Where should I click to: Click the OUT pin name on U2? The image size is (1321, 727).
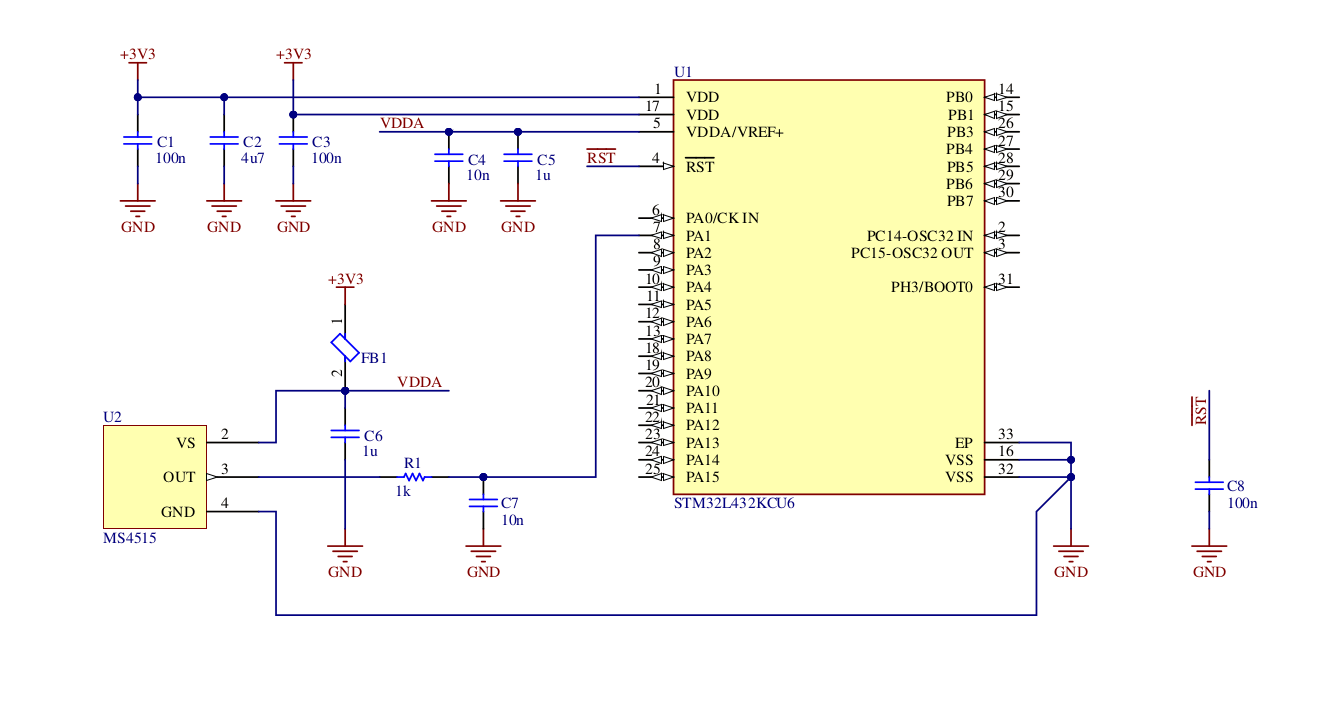click(179, 477)
